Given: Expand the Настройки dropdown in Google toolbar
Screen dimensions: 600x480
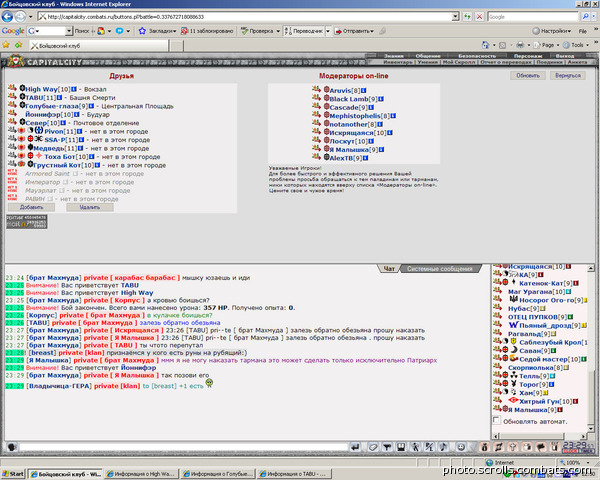Looking at the screenshot, I should click(x=551, y=31).
